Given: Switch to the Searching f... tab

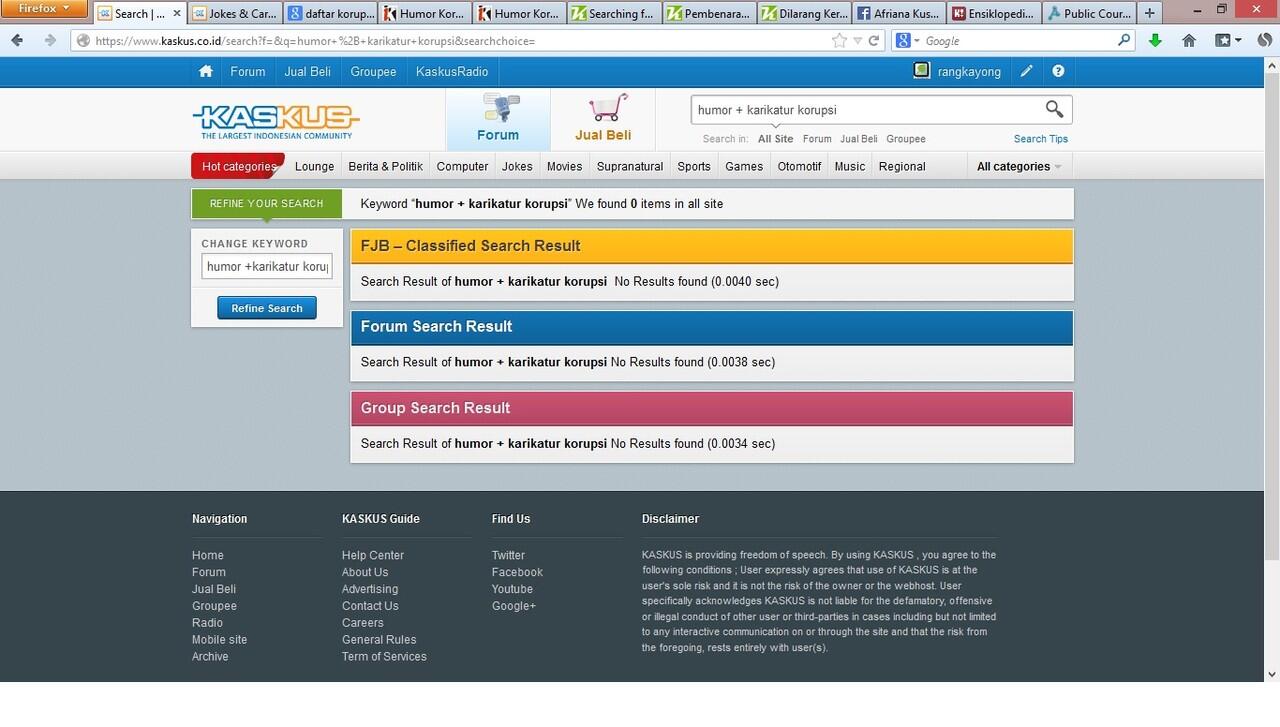Looking at the screenshot, I should click(x=615, y=13).
